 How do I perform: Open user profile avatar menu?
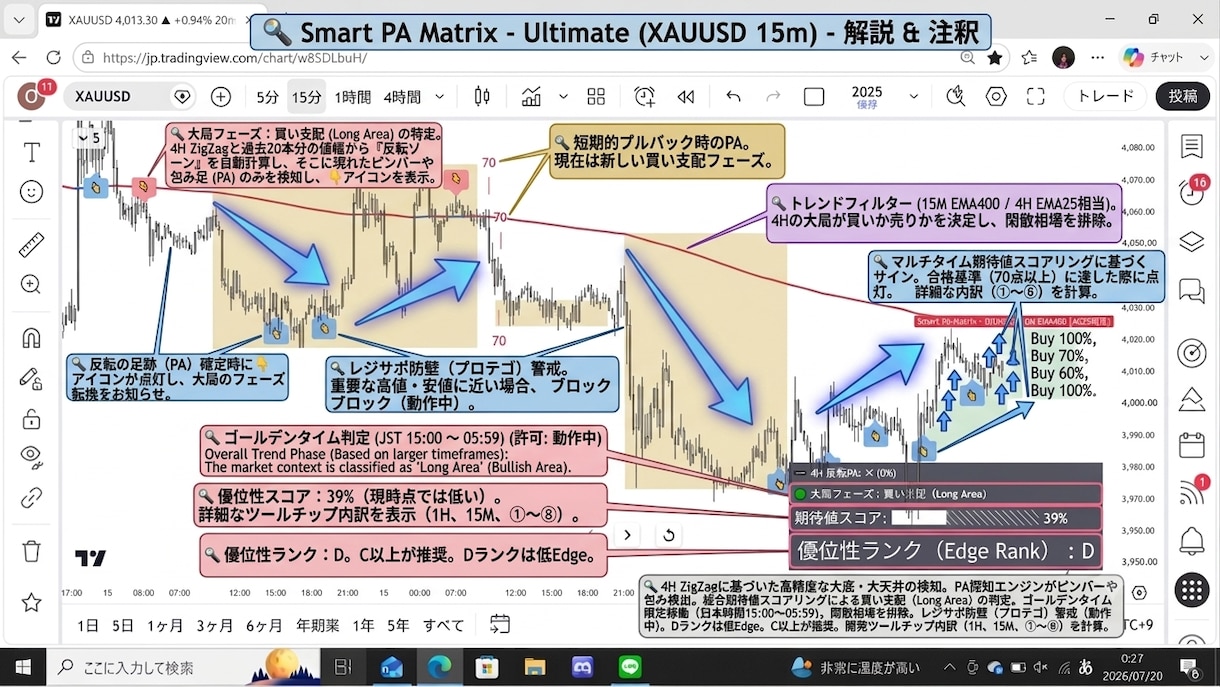click(x=32, y=98)
